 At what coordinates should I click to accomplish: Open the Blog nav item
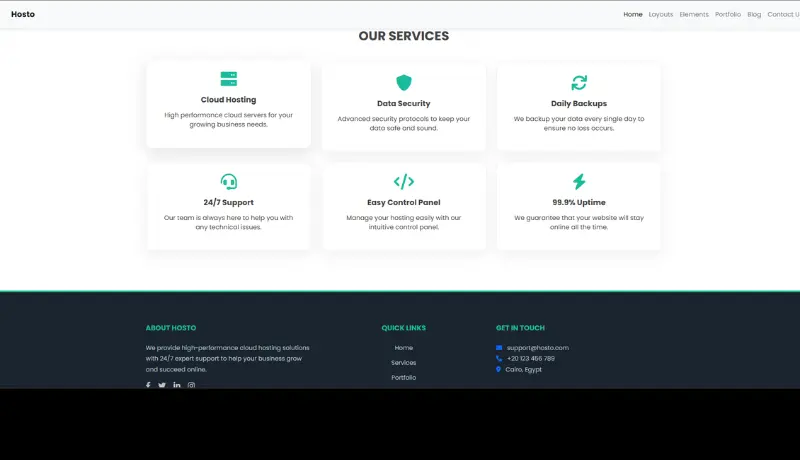pyautogui.click(x=754, y=14)
